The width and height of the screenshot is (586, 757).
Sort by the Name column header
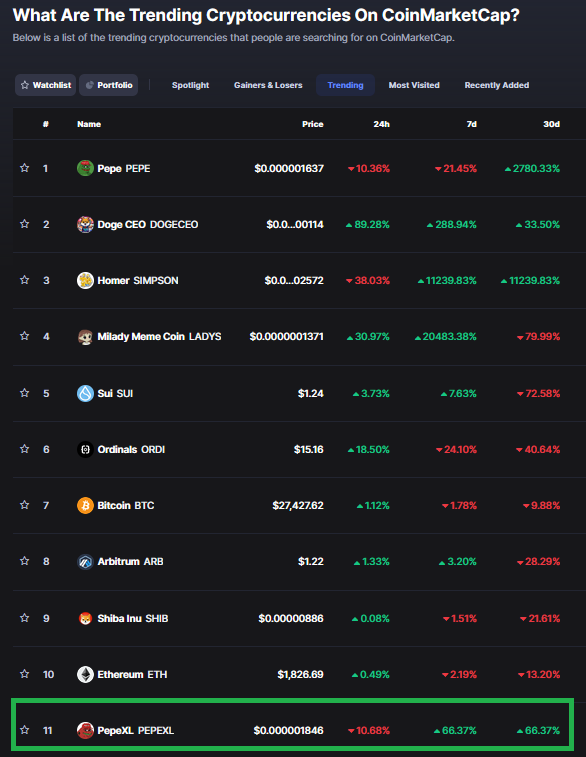click(x=89, y=124)
